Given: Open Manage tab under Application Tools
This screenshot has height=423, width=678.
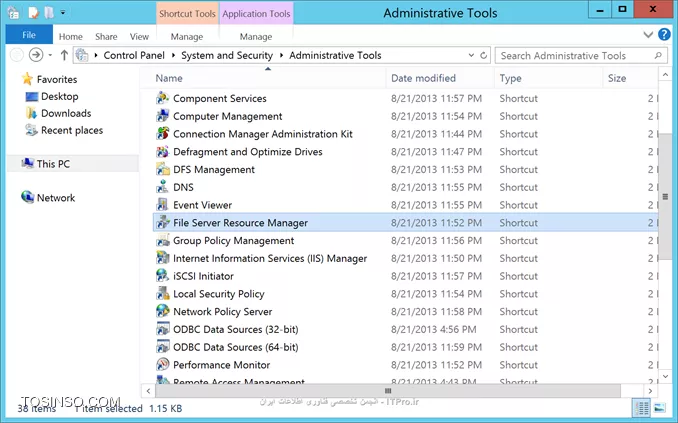Looking at the screenshot, I should (256, 37).
